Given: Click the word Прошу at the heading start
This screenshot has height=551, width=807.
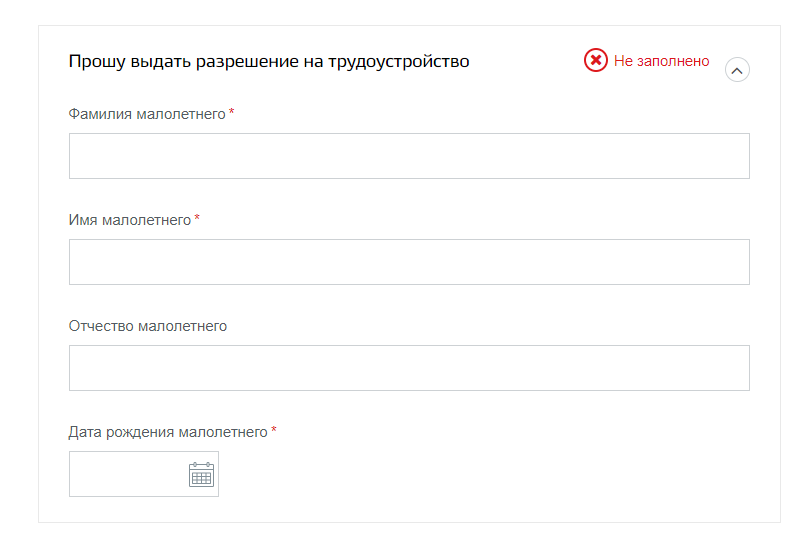Looking at the screenshot, I should click(x=97, y=62).
